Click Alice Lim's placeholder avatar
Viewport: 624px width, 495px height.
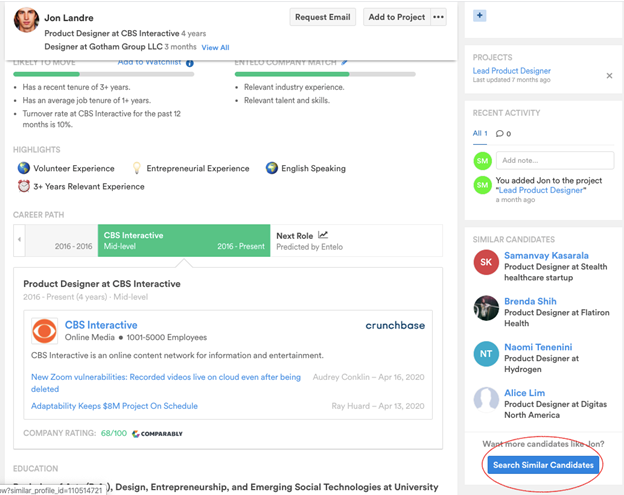click(486, 400)
